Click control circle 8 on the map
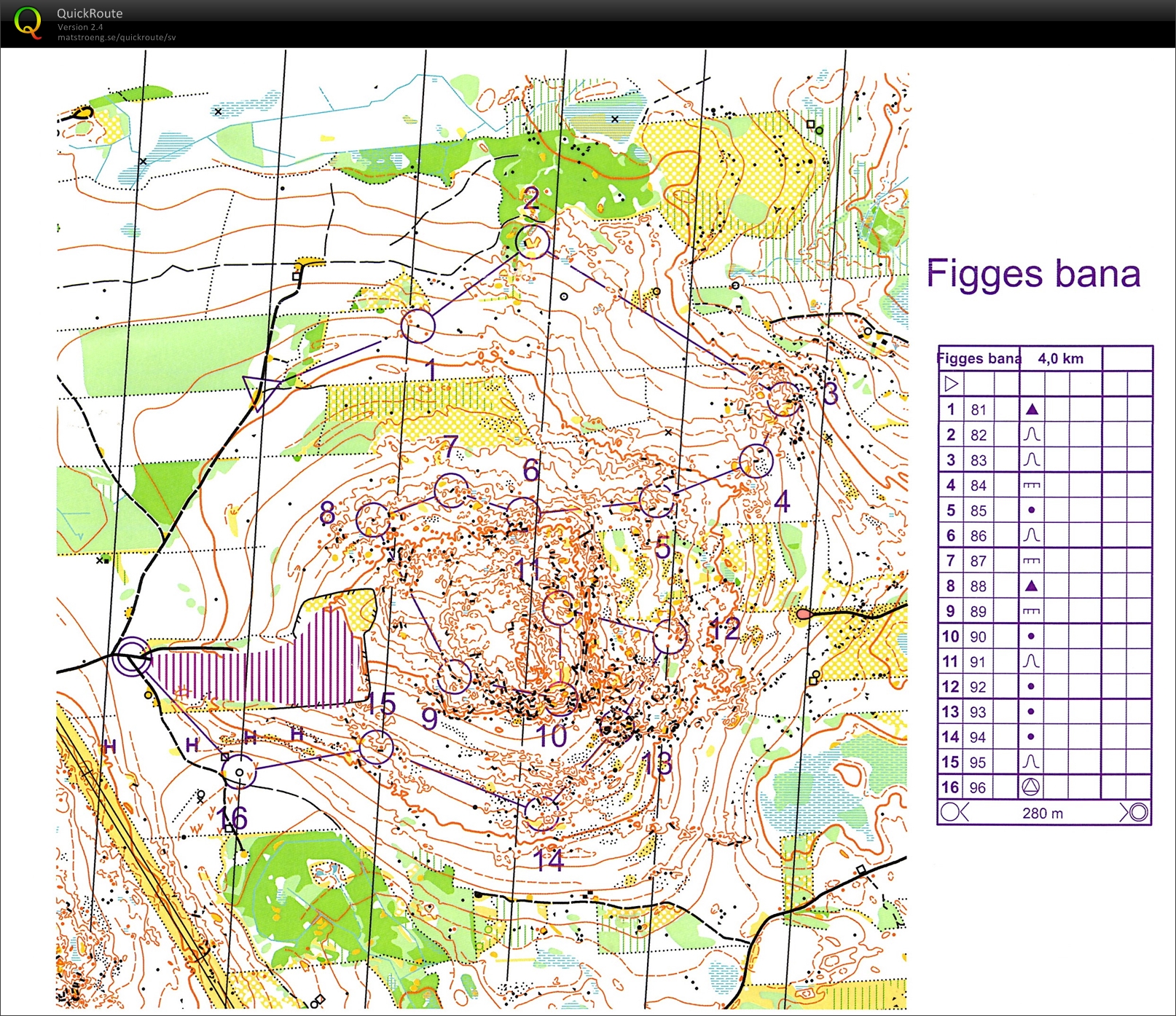Viewport: 1176px width, 1016px height. pyautogui.click(x=373, y=520)
